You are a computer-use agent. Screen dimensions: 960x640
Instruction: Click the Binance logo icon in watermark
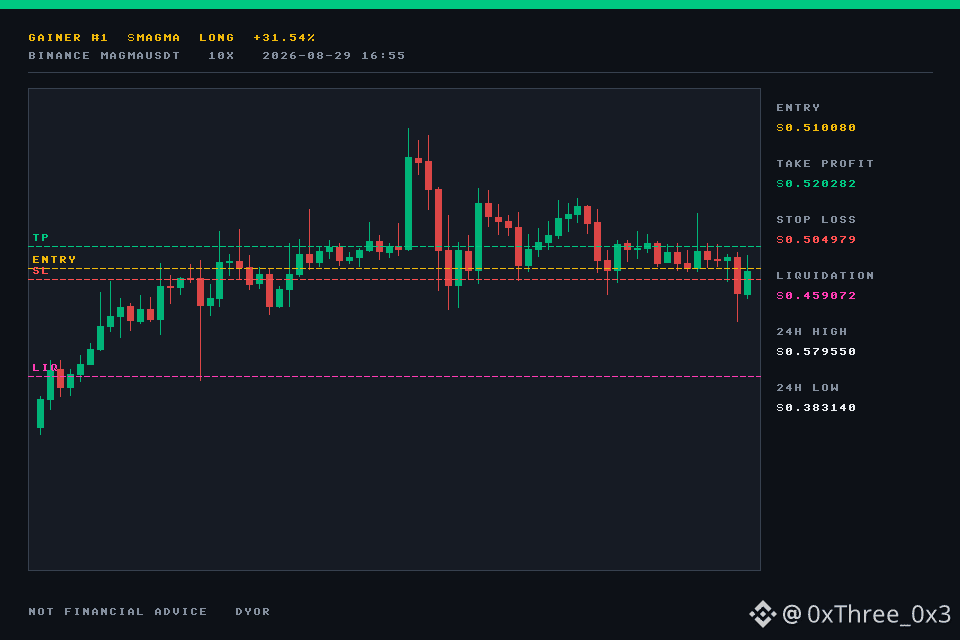(x=763, y=614)
